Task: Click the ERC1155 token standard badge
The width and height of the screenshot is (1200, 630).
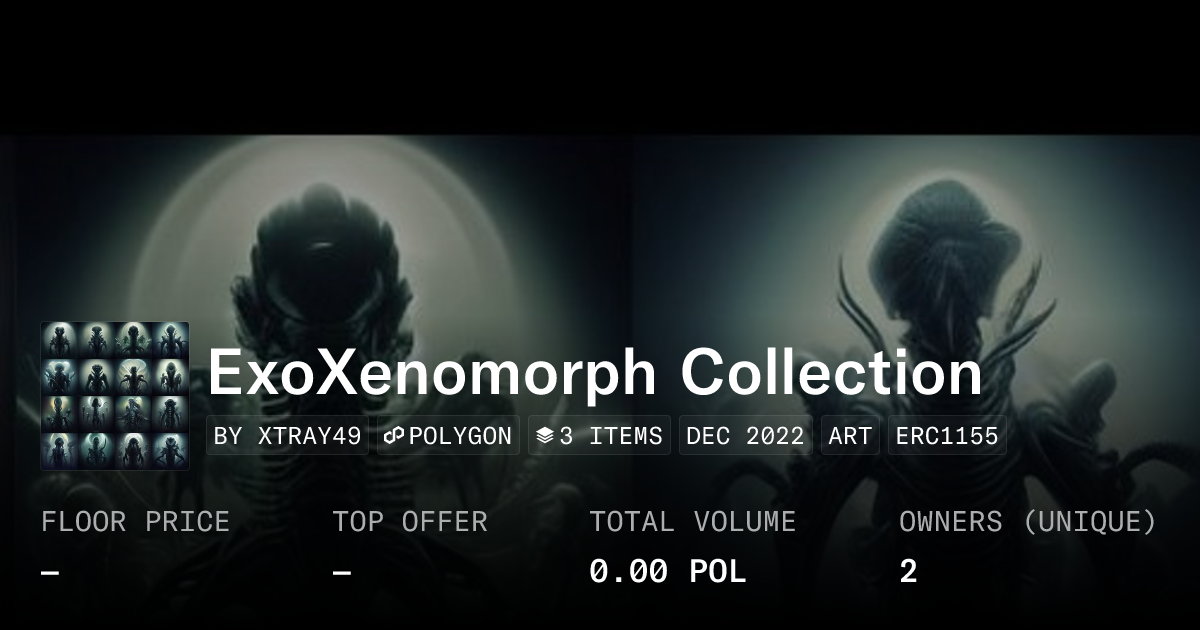Action: [x=947, y=436]
